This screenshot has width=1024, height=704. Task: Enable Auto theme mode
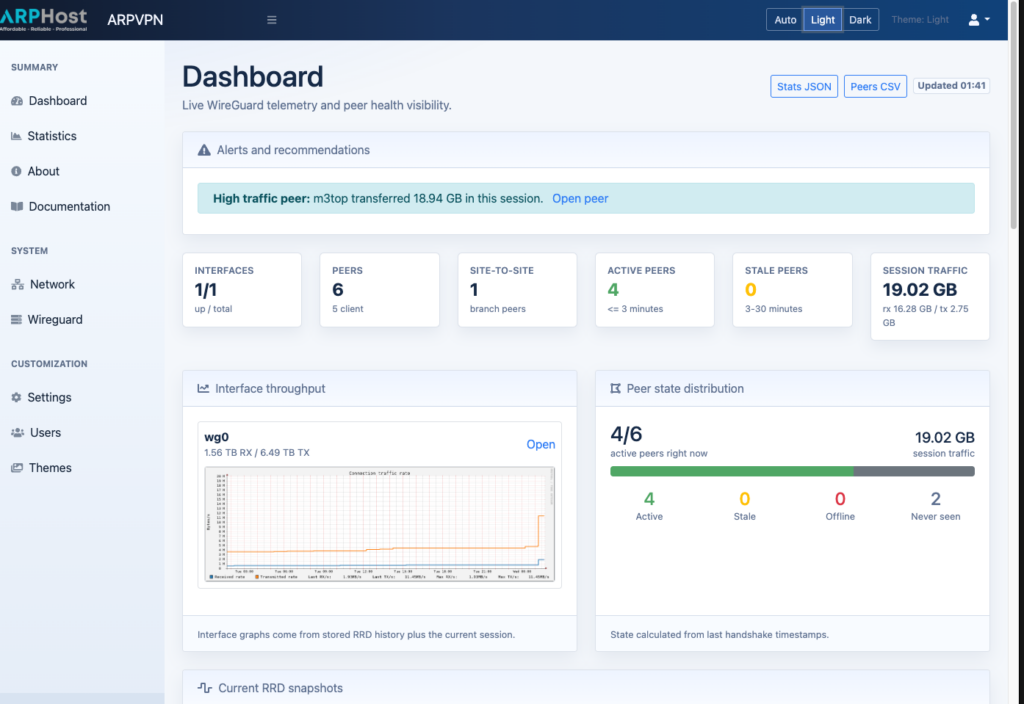click(x=785, y=19)
